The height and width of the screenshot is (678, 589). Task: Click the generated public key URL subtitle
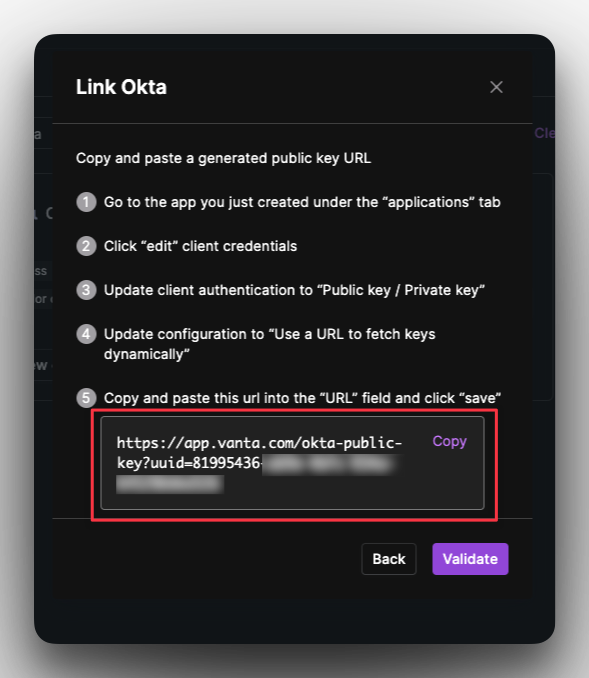tap(223, 158)
